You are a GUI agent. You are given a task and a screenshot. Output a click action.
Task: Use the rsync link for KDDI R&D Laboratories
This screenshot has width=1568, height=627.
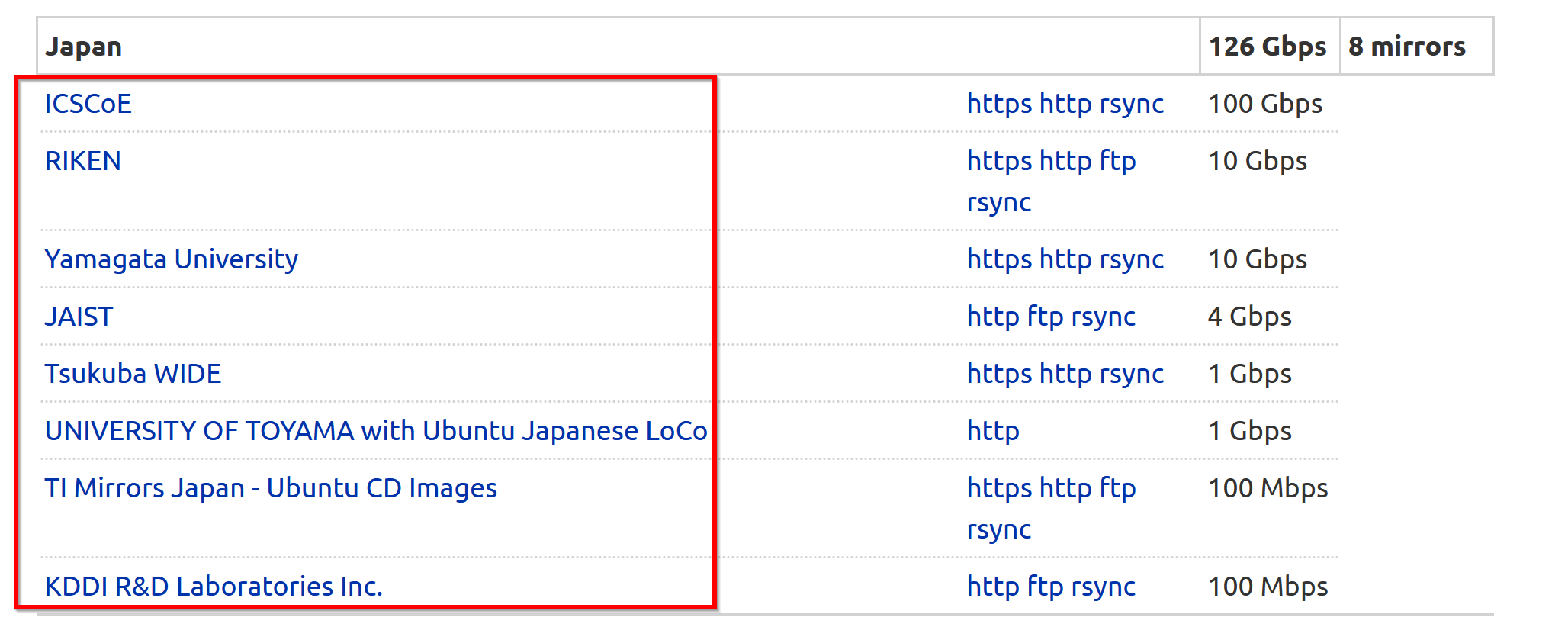click(x=1104, y=587)
